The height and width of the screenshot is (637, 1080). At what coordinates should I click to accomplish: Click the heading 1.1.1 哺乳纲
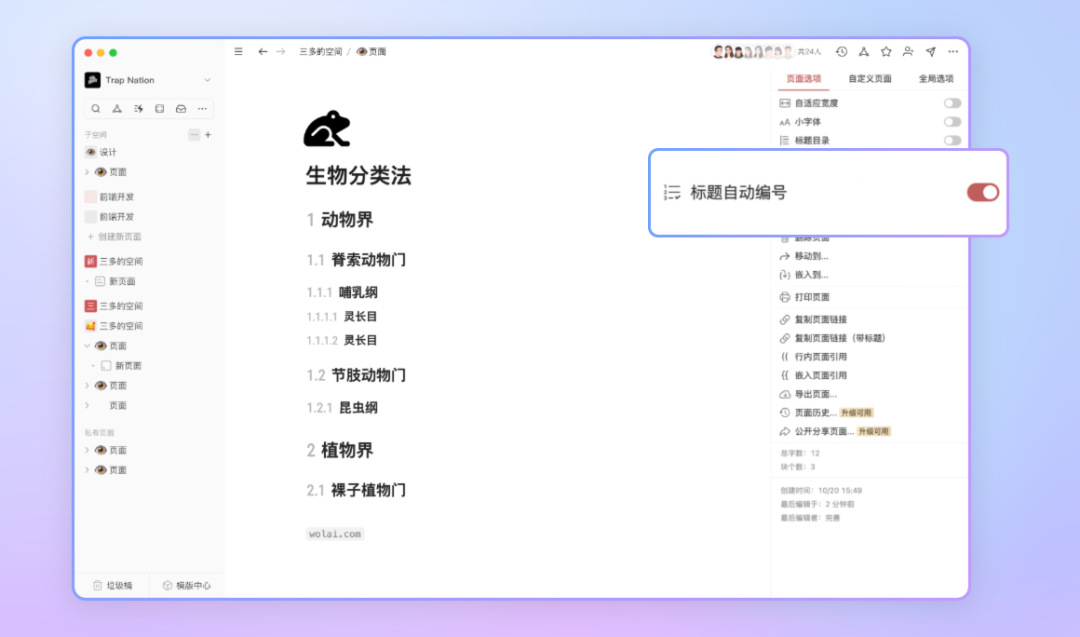click(342, 293)
